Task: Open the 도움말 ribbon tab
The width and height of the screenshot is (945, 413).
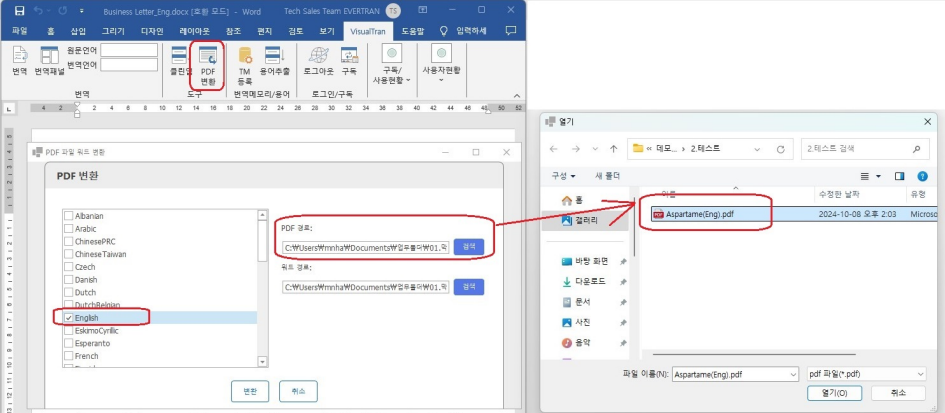Action: click(413, 31)
